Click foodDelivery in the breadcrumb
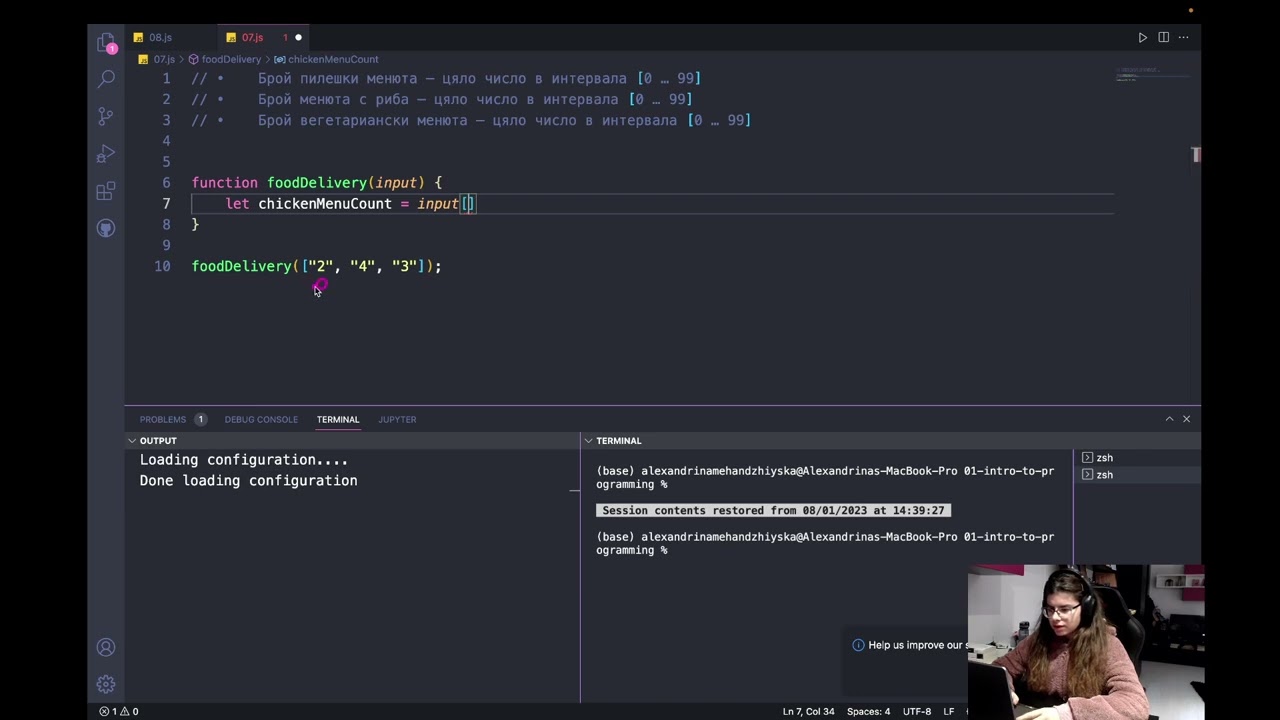 point(231,60)
